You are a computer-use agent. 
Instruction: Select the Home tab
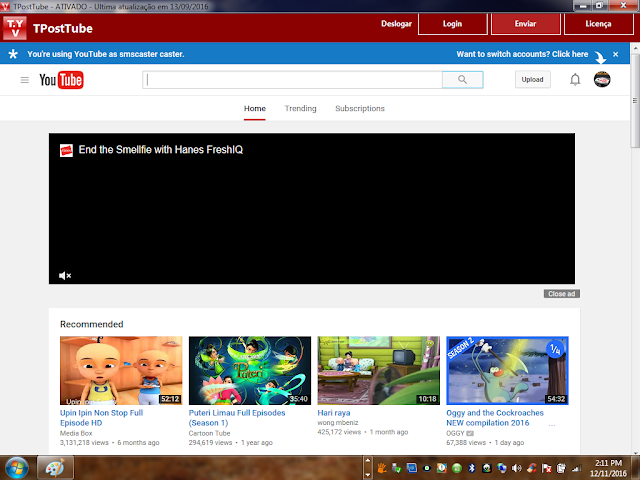point(255,109)
